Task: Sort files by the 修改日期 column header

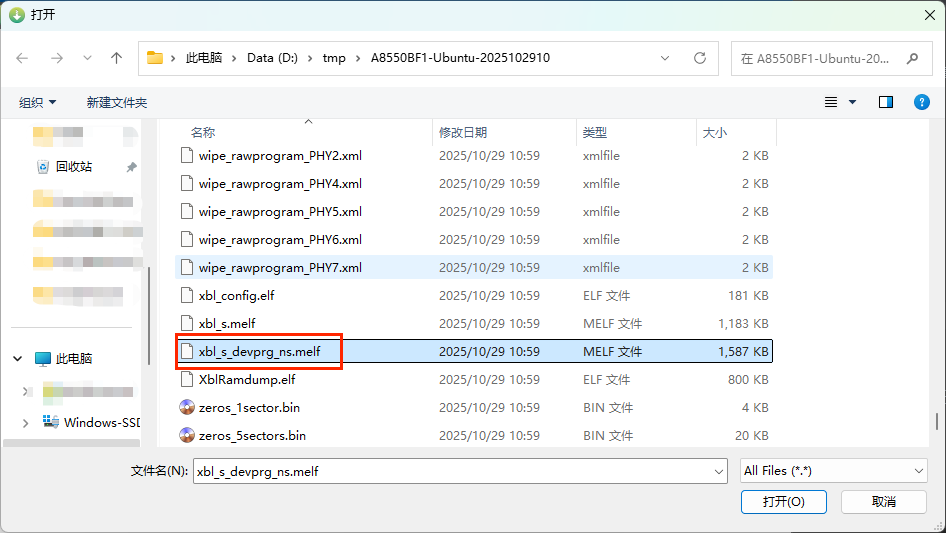Action: tap(463, 132)
